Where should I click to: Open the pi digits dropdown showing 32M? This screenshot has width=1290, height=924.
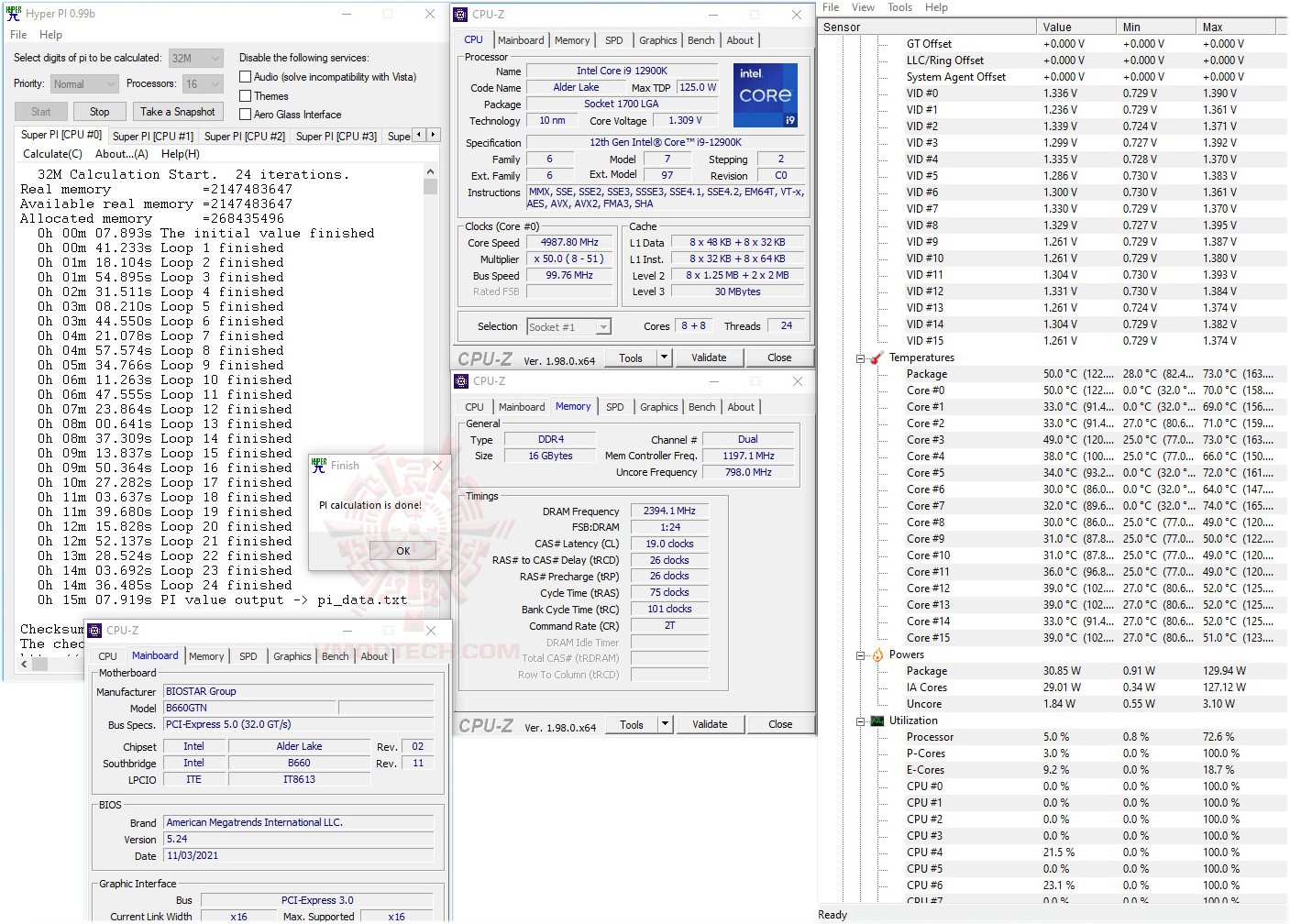196,58
